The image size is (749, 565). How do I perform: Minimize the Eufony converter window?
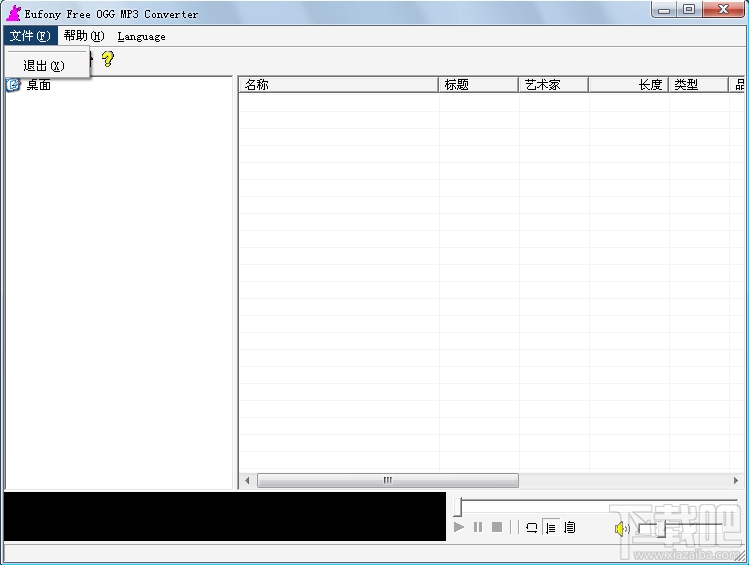[664, 10]
